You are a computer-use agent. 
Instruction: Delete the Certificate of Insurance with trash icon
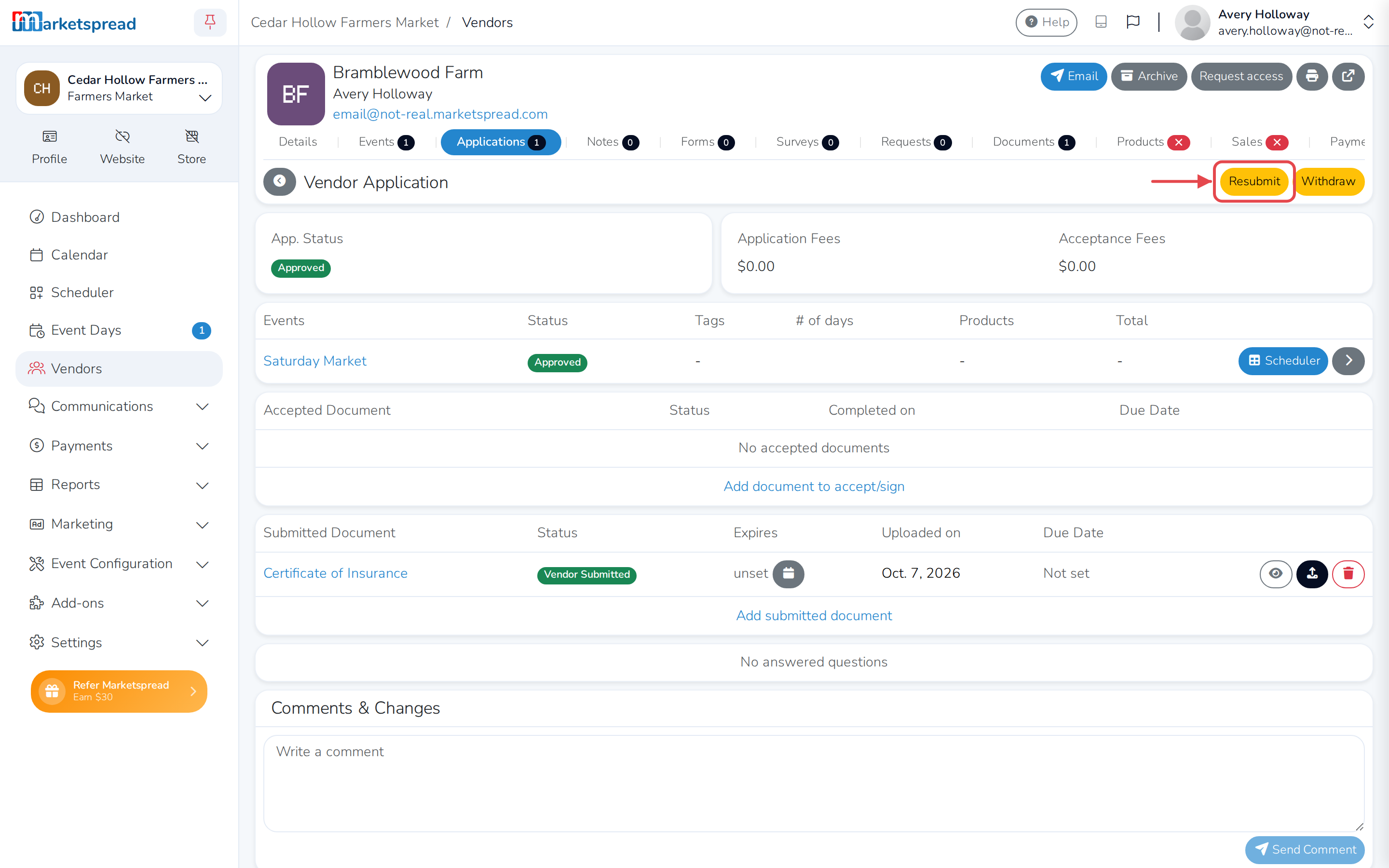1348,573
